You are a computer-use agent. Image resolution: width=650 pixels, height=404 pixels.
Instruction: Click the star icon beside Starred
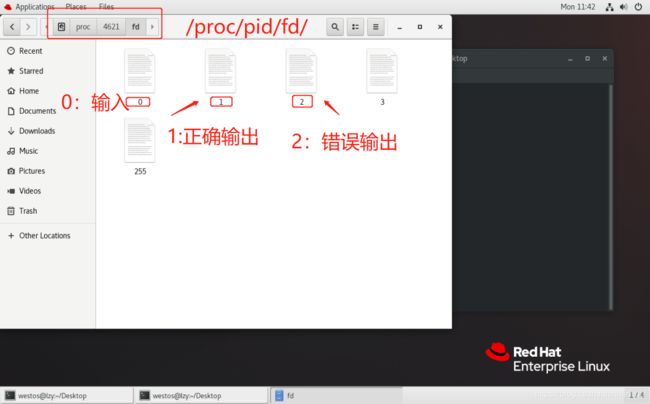(x=11, y=71)
